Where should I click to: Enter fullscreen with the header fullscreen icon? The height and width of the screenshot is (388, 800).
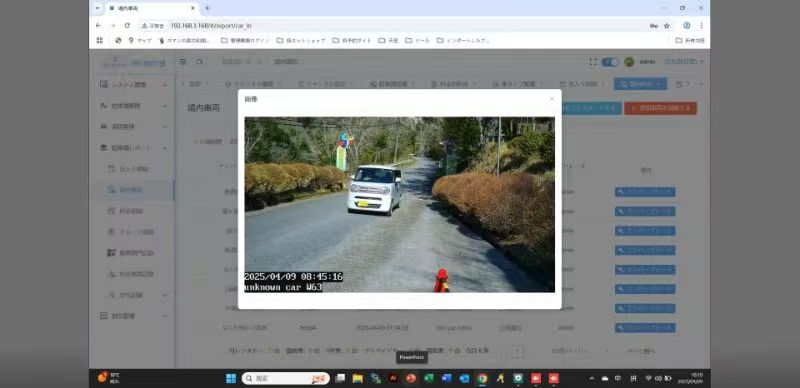point(592,62)
